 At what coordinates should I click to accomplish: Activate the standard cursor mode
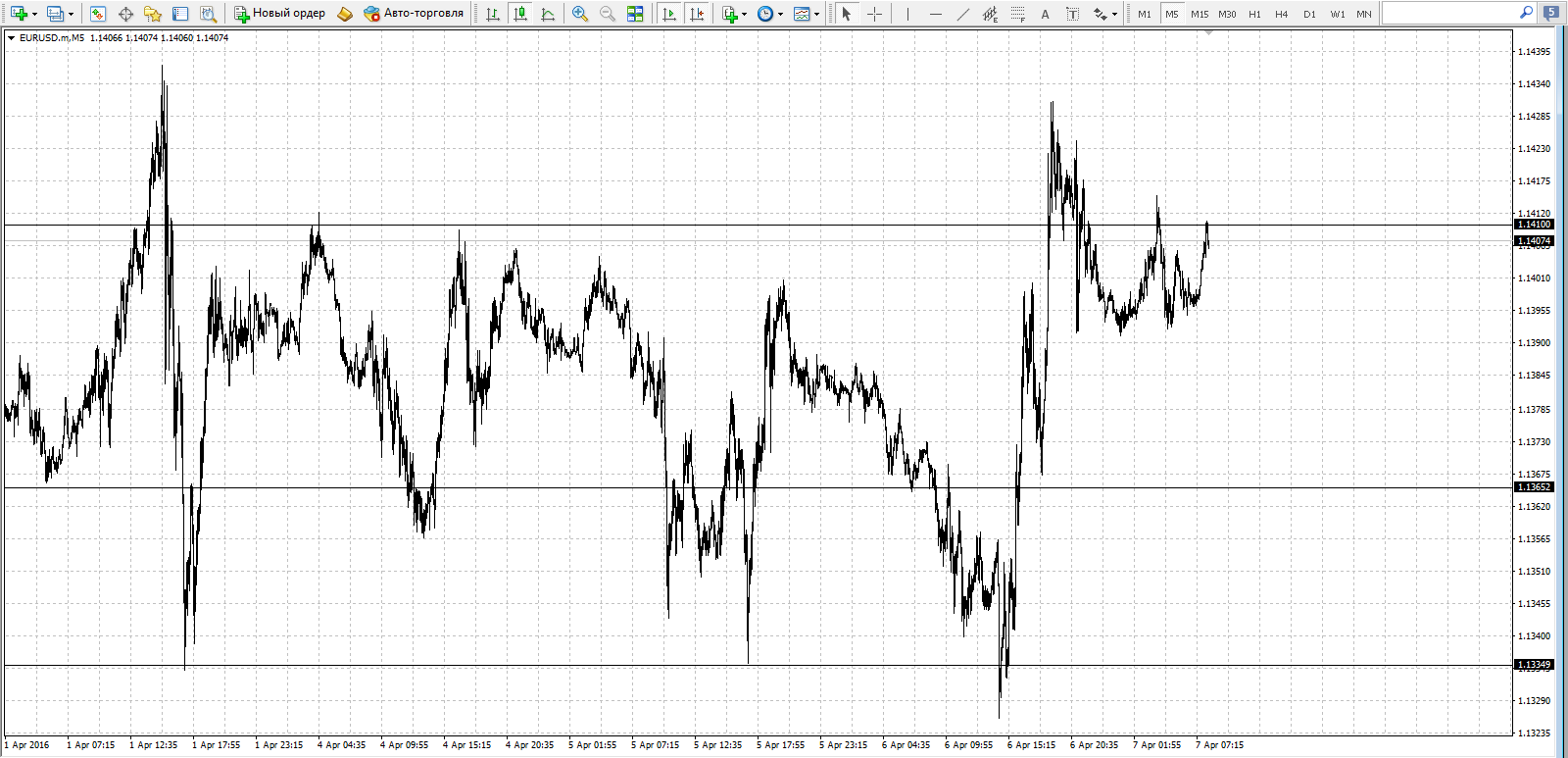pyautogui.click(x=847, y=14)
